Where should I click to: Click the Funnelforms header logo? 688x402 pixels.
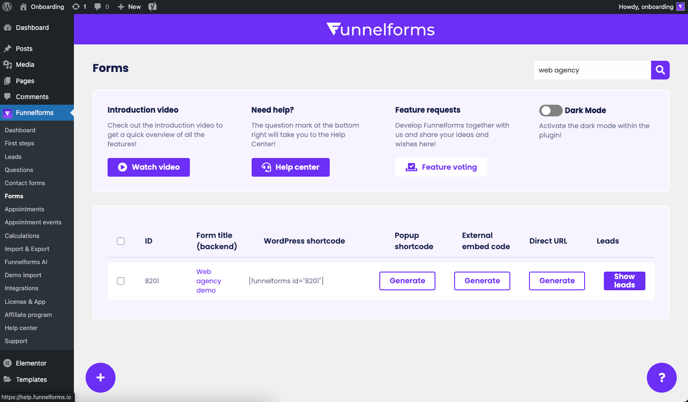pyautogui.click(x=380, y=29)
